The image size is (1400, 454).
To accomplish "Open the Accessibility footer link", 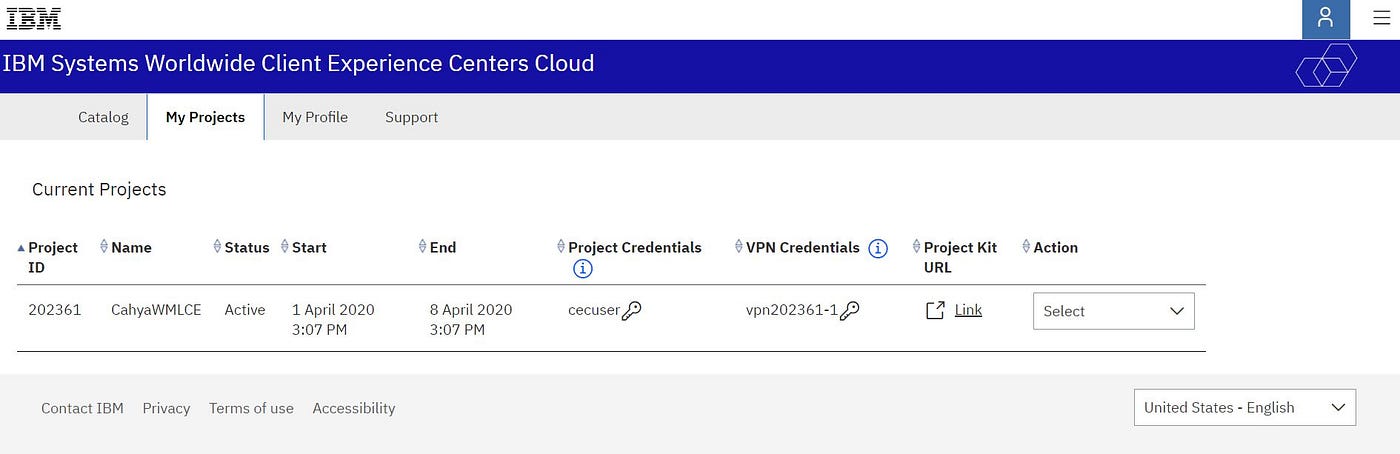I will pyautogui.click(x=354, y=408).
